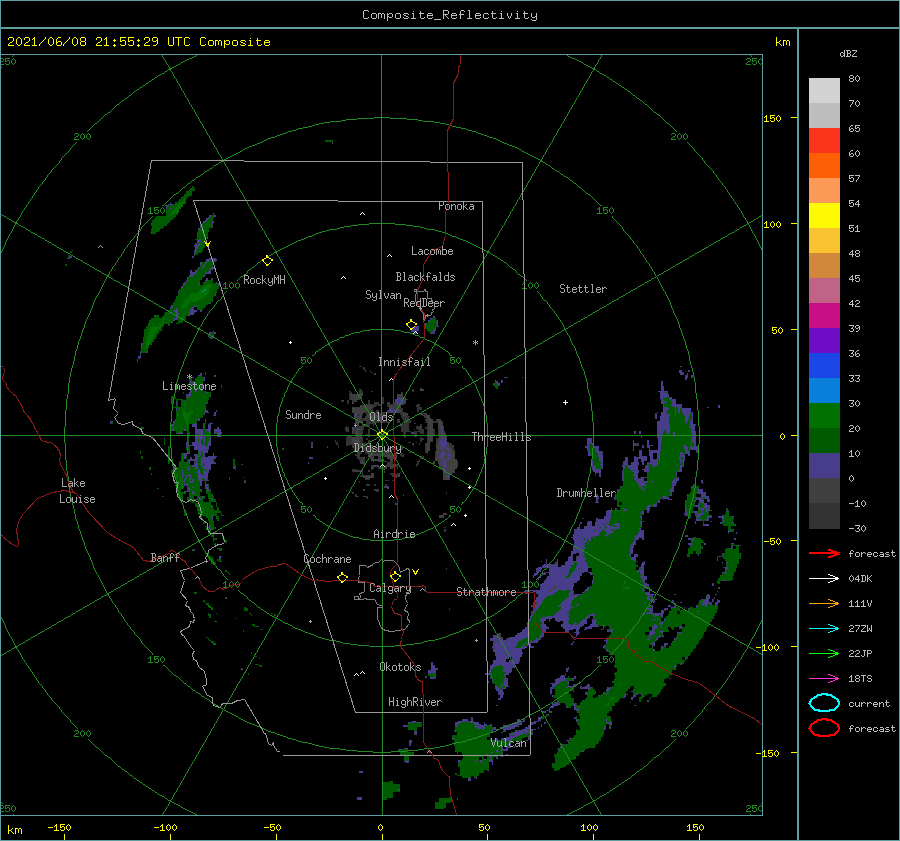Viewport: 900px width, 841px height.
Task: Click the asterisk marker southwest of Stettler
Action: [475, 343]
